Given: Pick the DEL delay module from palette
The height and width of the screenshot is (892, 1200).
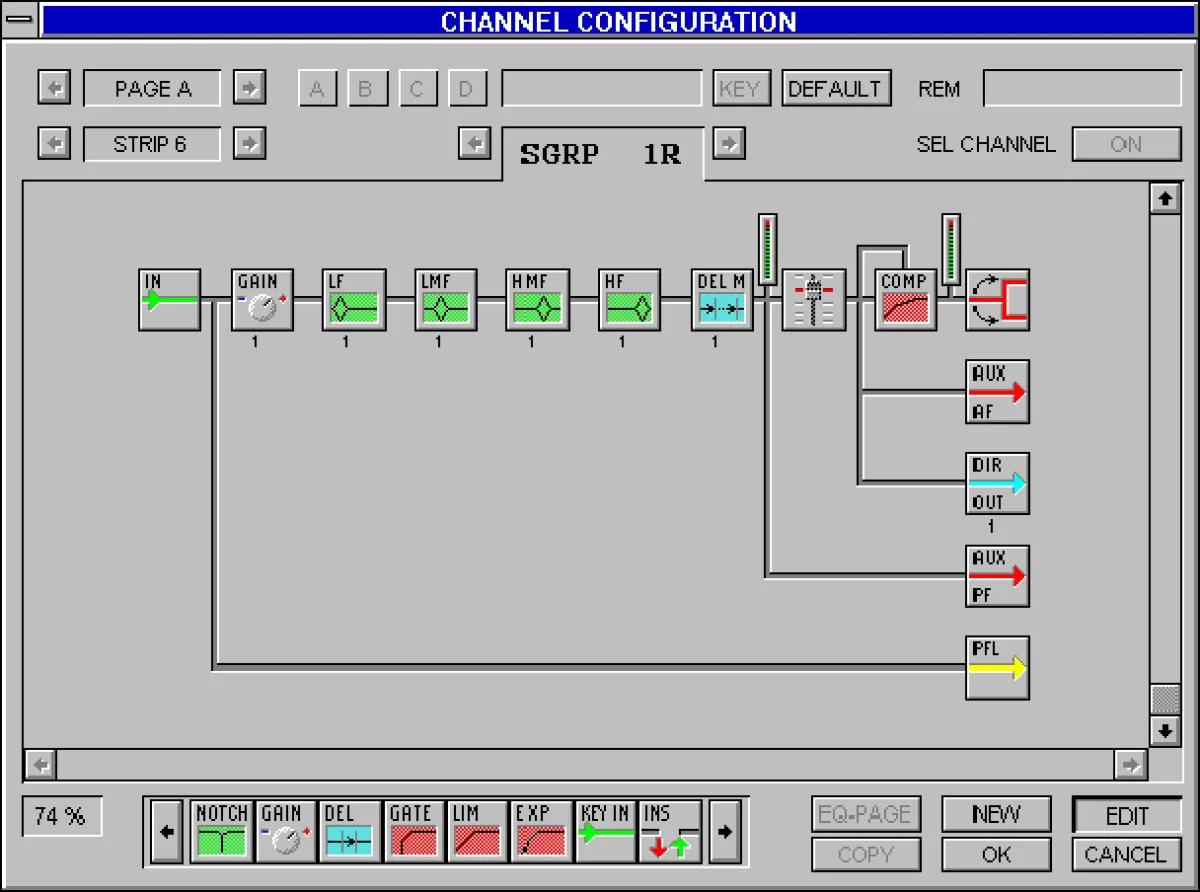Looking at the screenshot, I should pos(350,831).
